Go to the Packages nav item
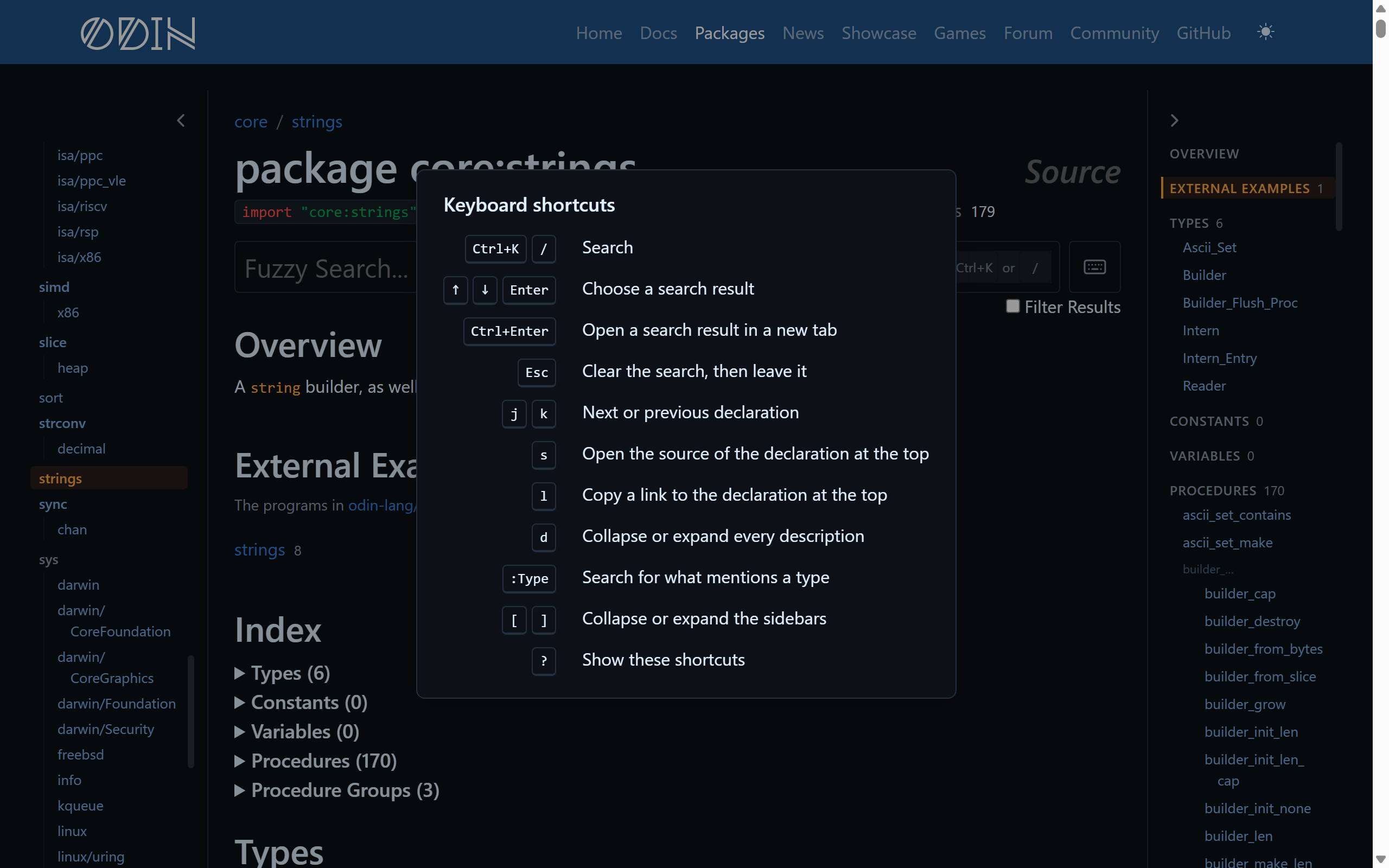 [x=730, y=33]
